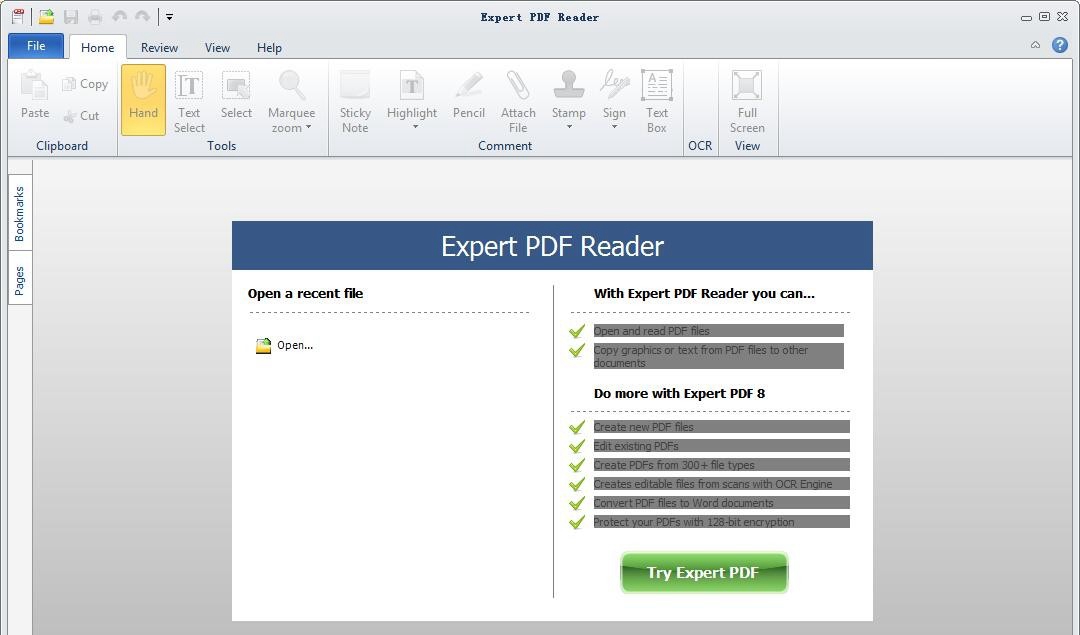This screenshot has height=635, width=1080.
Task: Open the blue Help question mark icon
Action: [x=1060, y=45]
